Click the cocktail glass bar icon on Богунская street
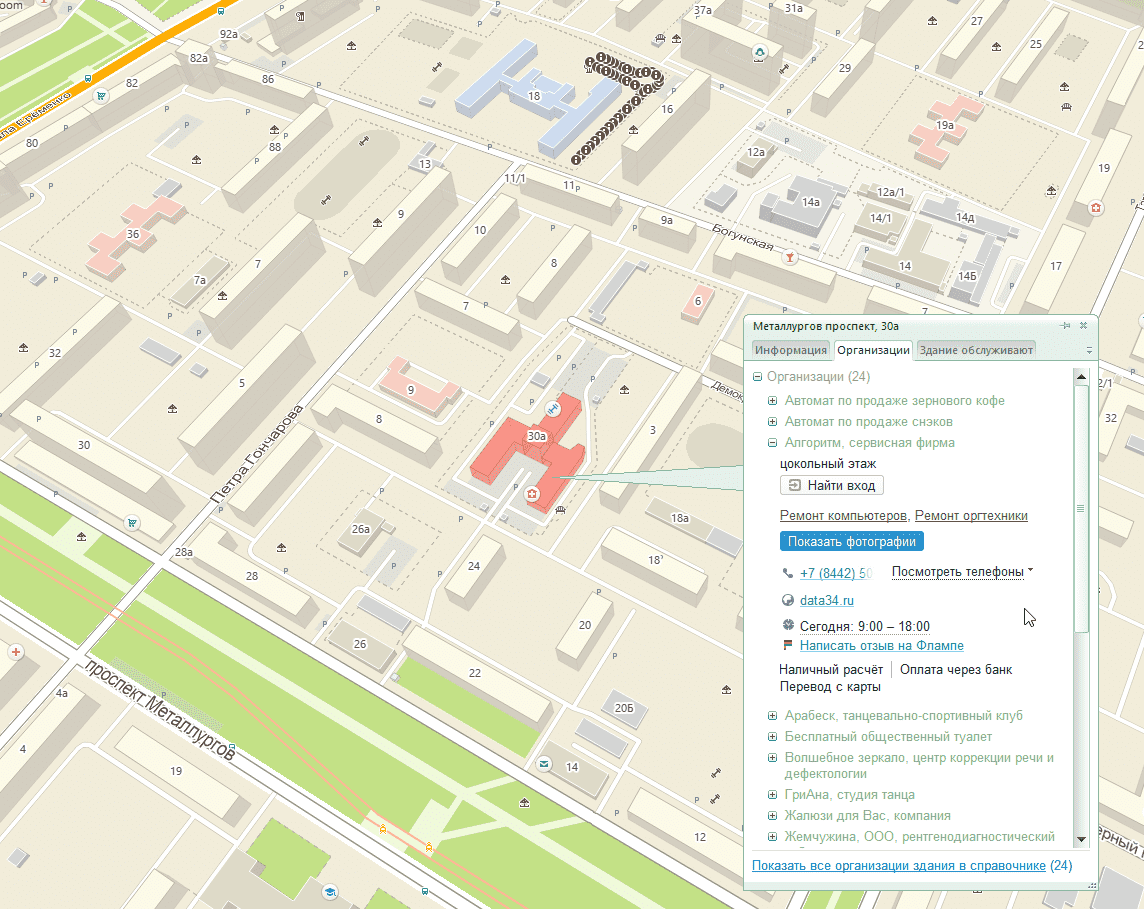1144x909 pixels. click(x=791, y=257)
